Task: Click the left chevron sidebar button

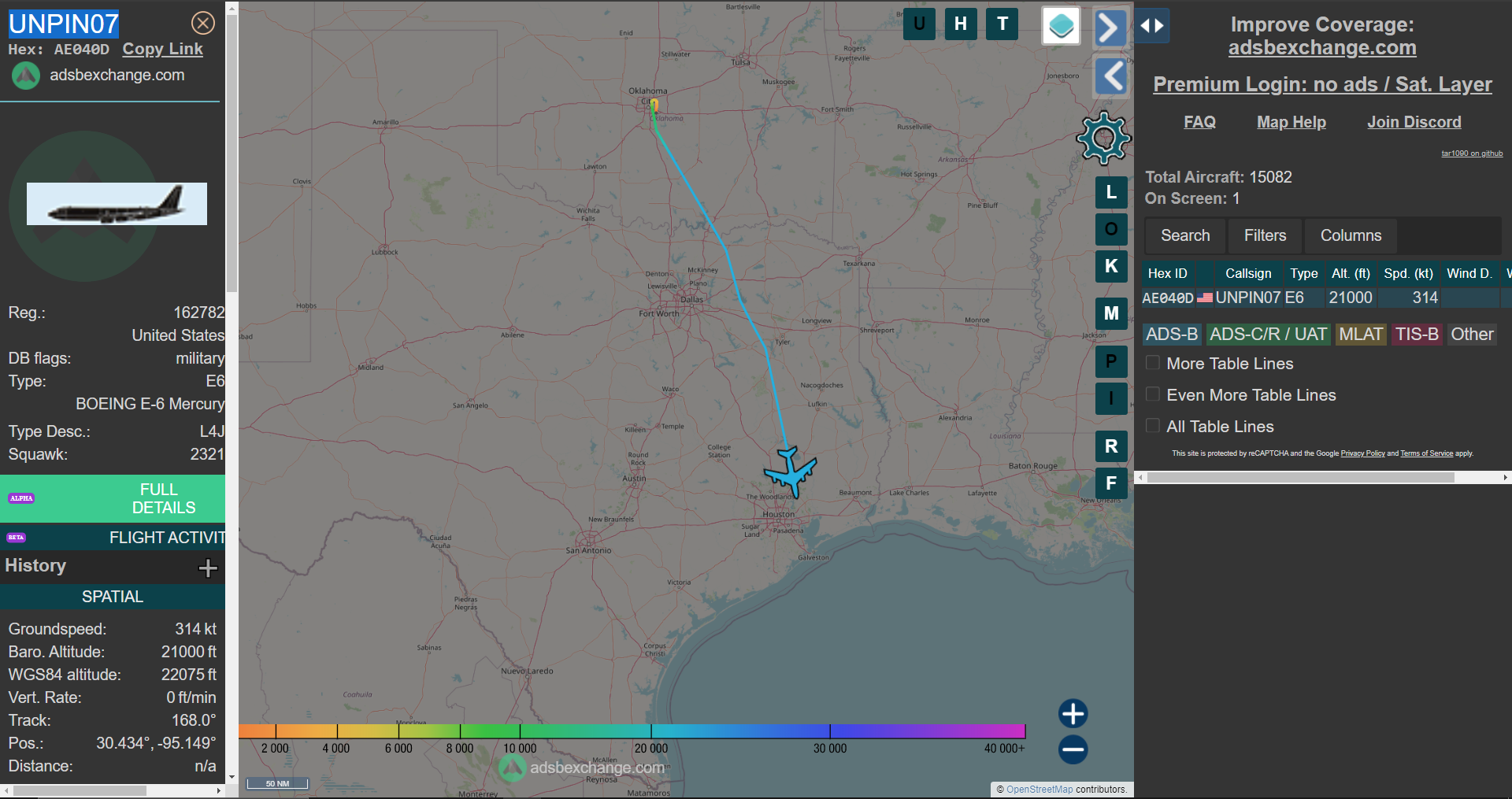Action: point(1110,76)
